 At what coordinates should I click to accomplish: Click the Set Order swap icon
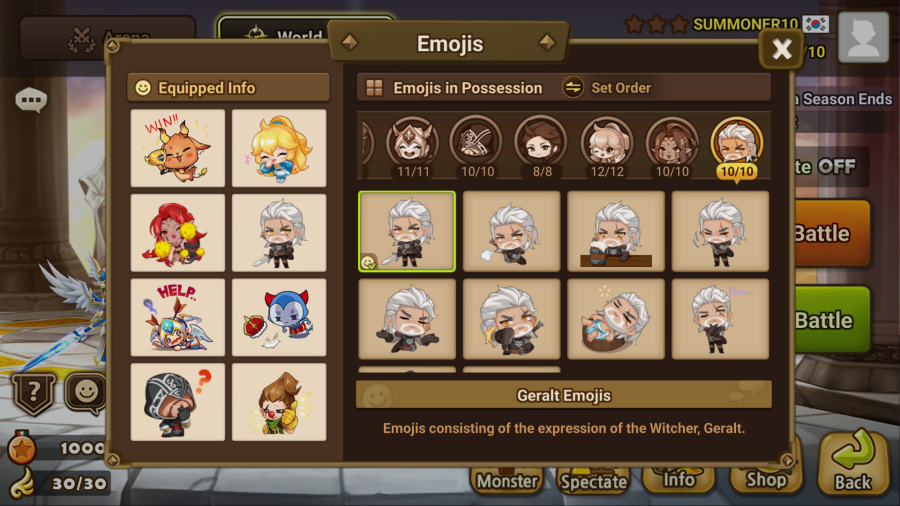572,88
